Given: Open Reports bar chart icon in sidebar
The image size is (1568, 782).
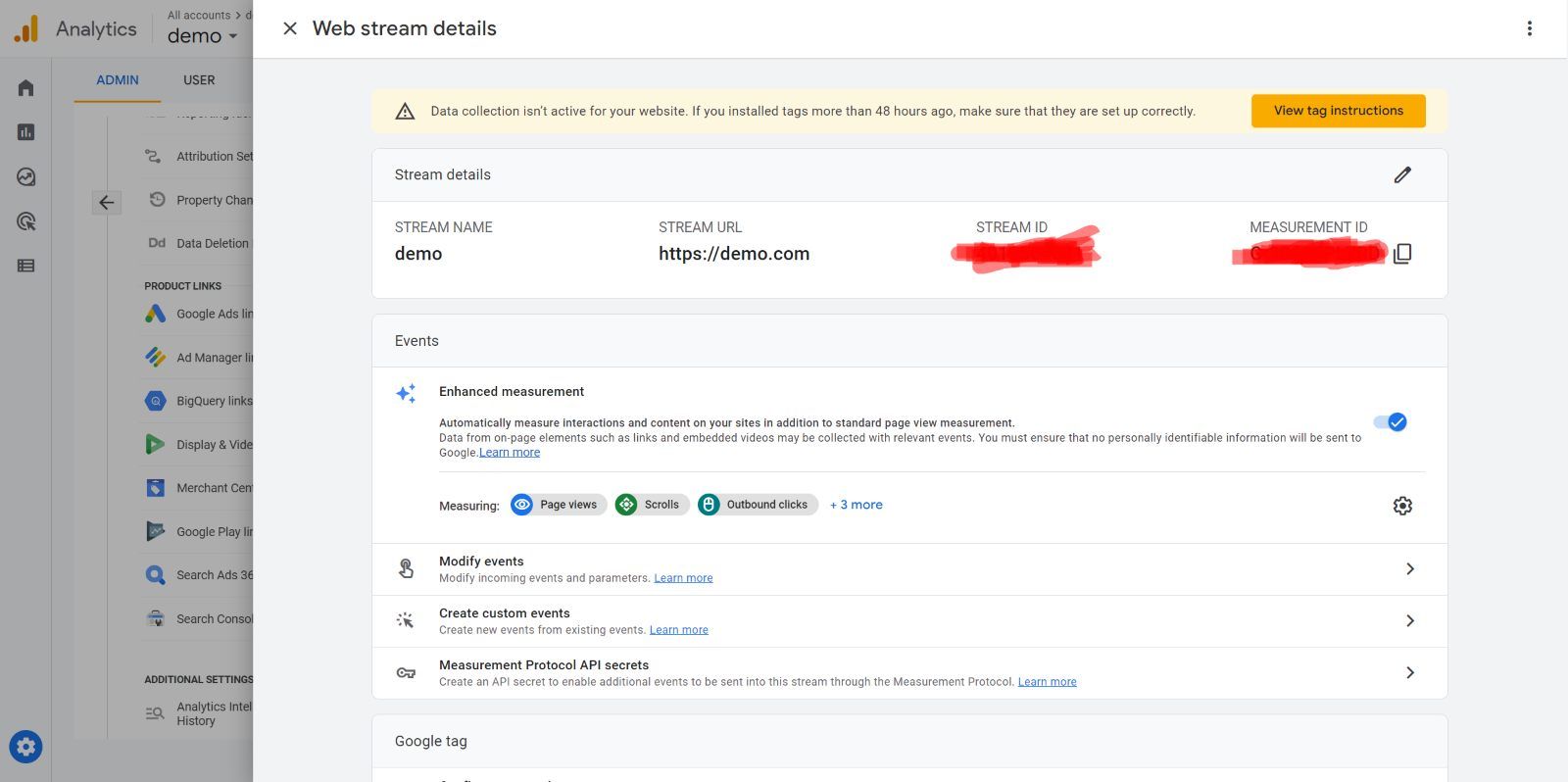Looking at the screenshot, I should tap(26, 132).
